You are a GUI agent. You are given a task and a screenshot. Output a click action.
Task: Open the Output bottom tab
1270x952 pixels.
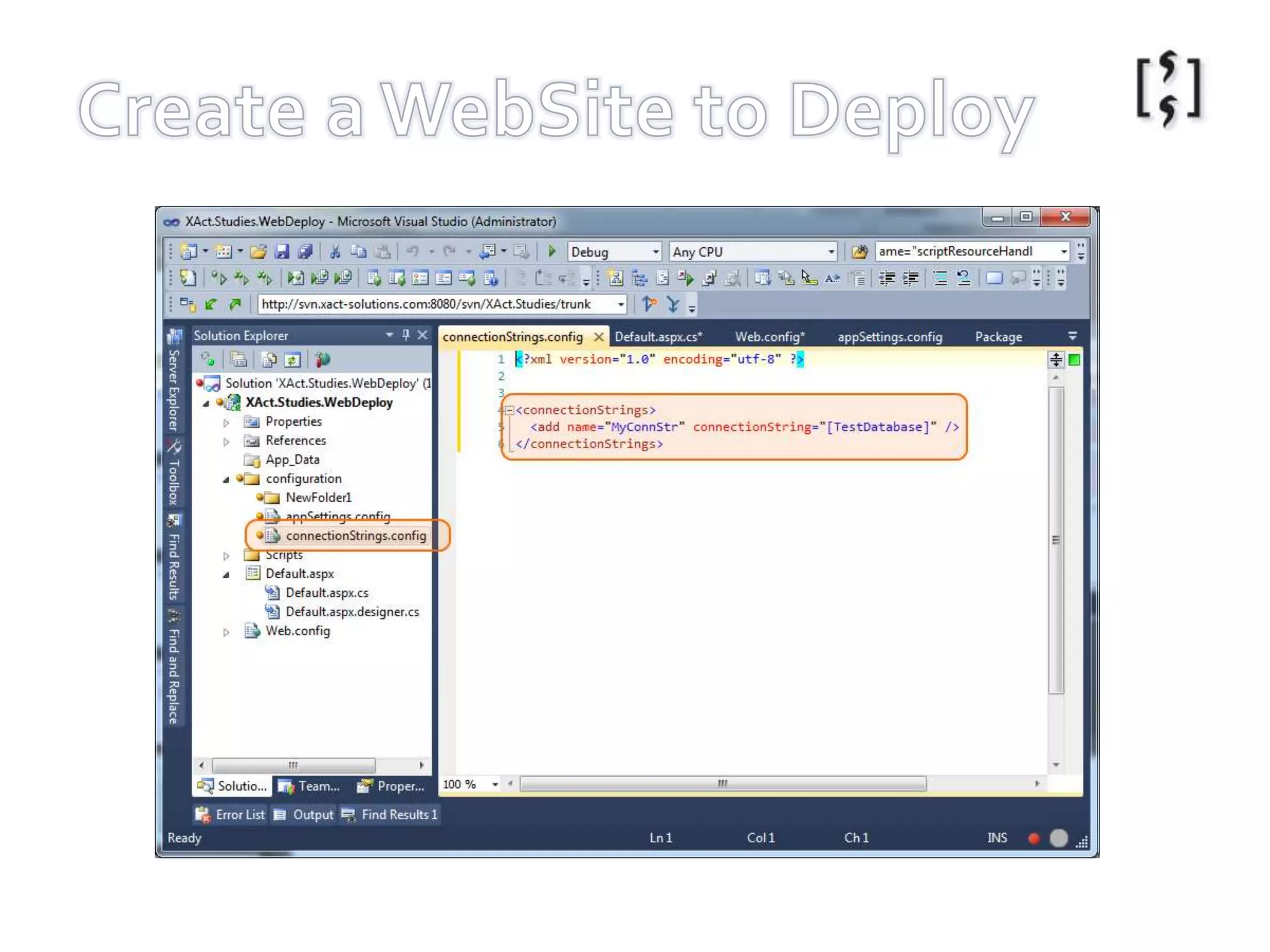click(x=304, y=814)
